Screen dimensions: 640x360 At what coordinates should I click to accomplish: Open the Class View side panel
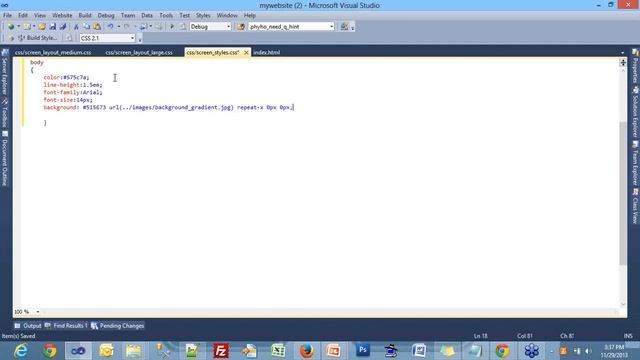(635, 207)
